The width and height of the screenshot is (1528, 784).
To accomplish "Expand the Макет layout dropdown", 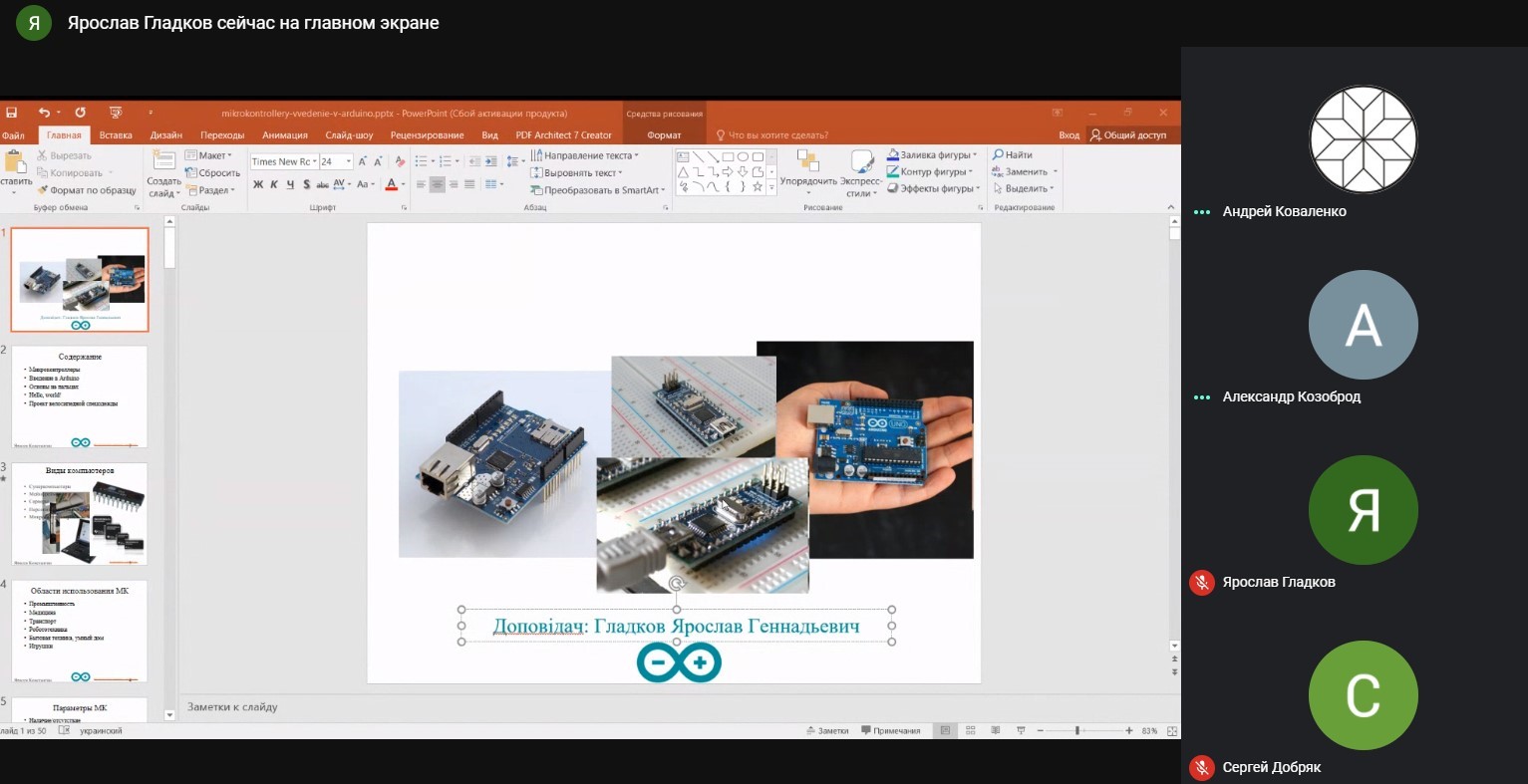I will tap(208, 155).
